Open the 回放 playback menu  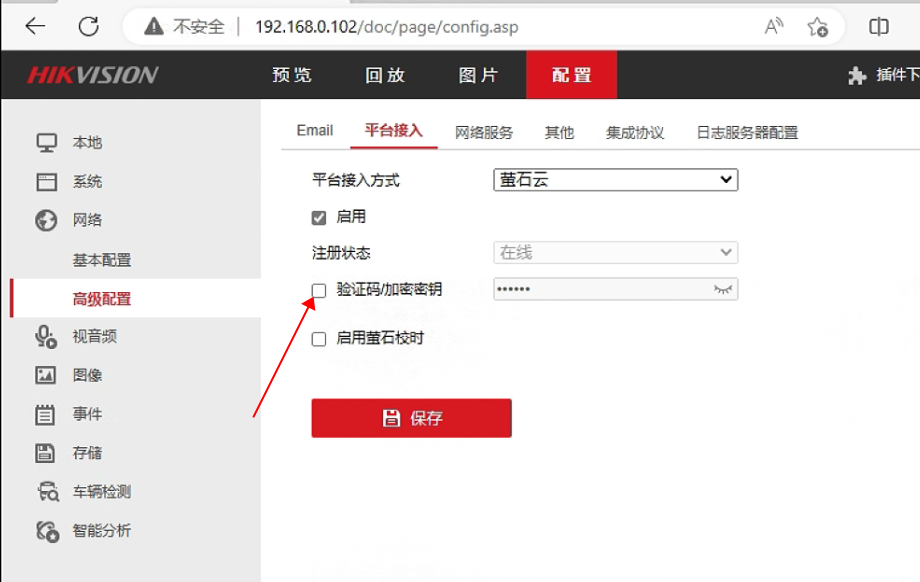click(x=385, y=75)
